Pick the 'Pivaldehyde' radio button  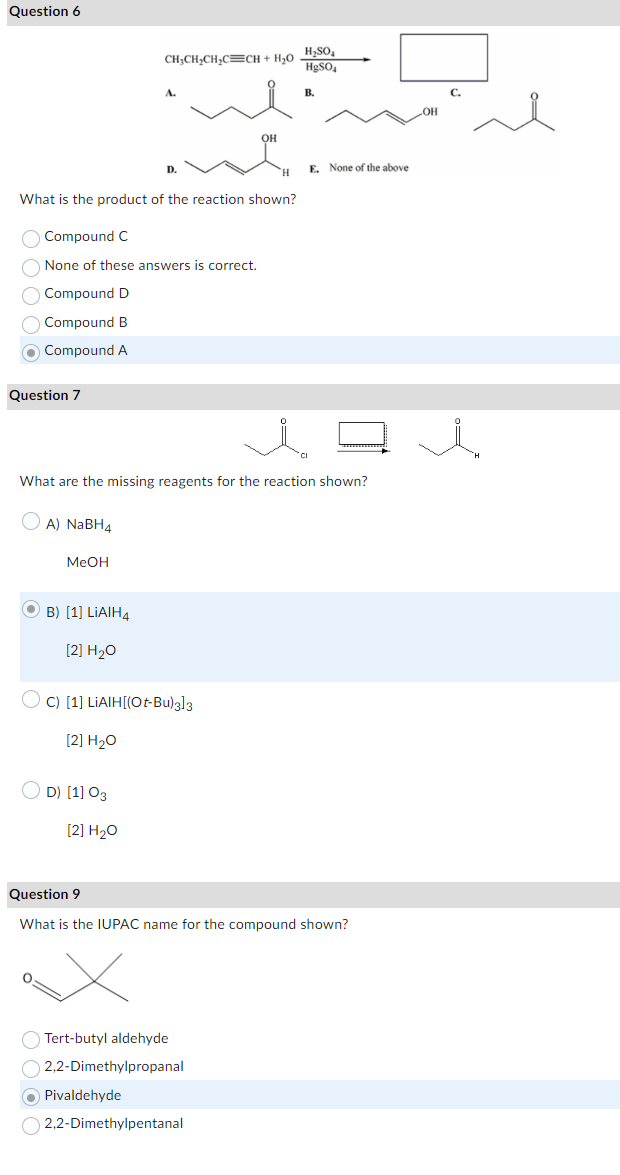tap(30, 1096)
